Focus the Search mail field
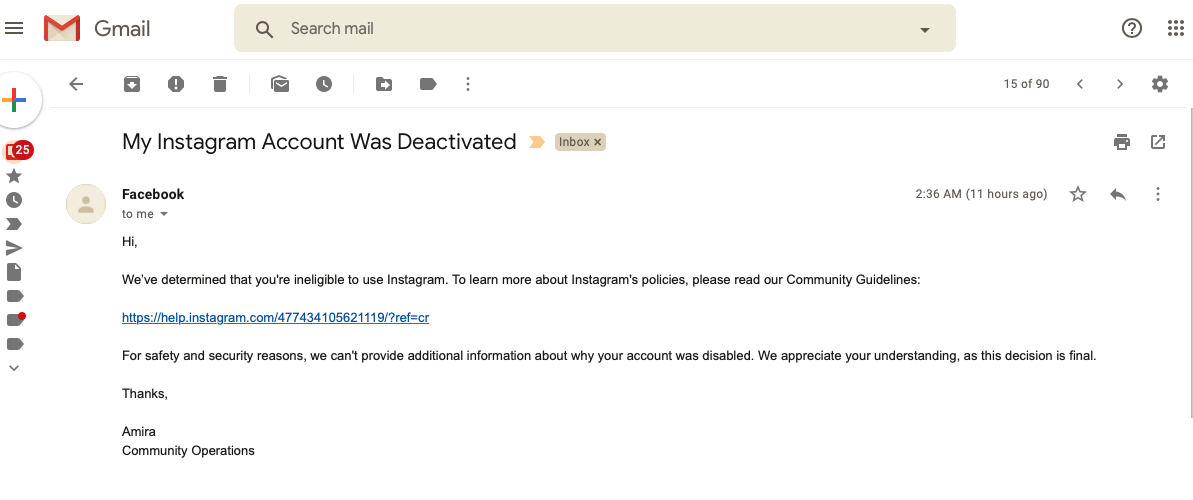The height and width of the screenshot is (500, 1193). click(x=593, y=29)
